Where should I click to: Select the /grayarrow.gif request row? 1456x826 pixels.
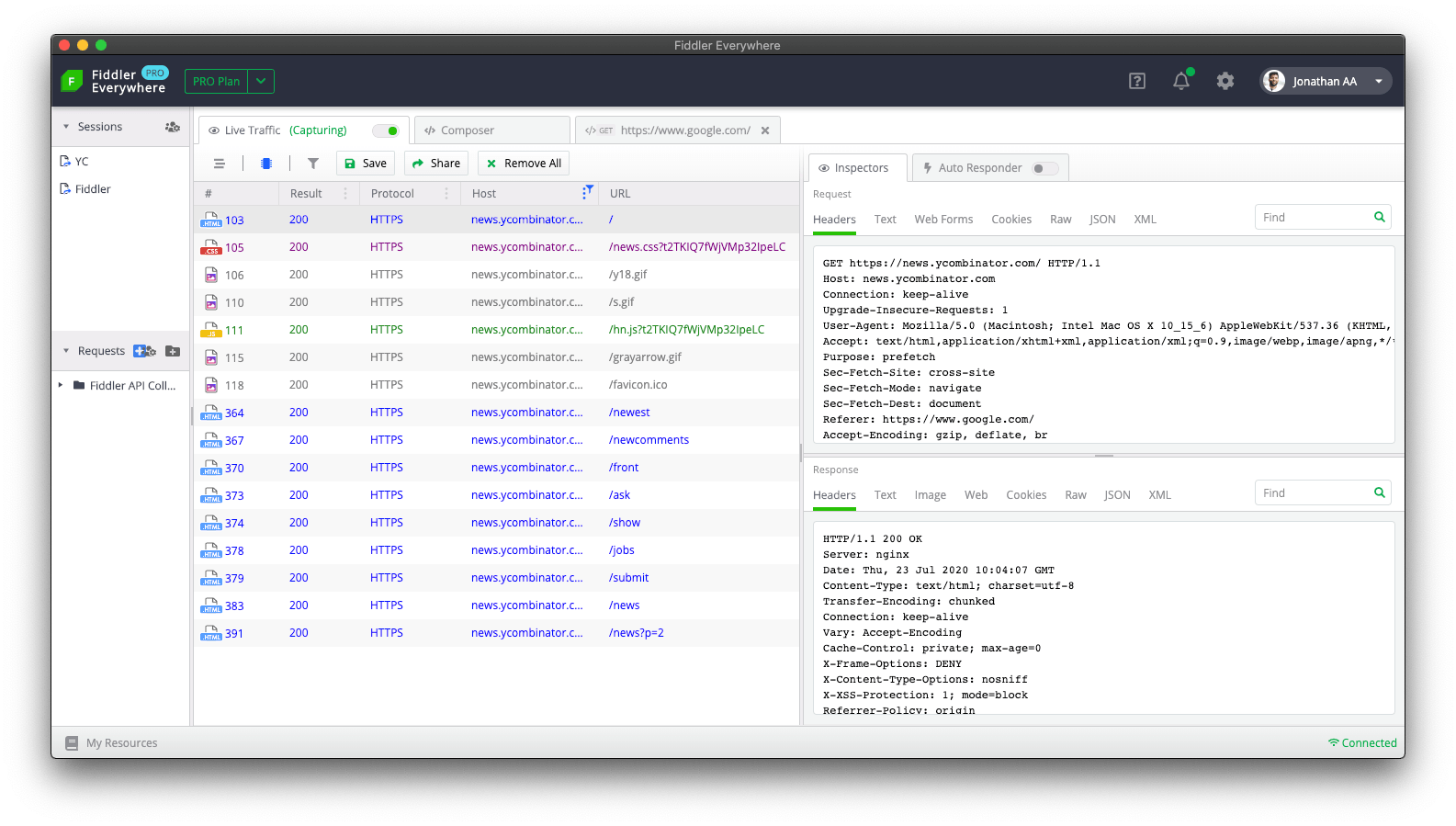pyautogui.click(x=496, y=357)
